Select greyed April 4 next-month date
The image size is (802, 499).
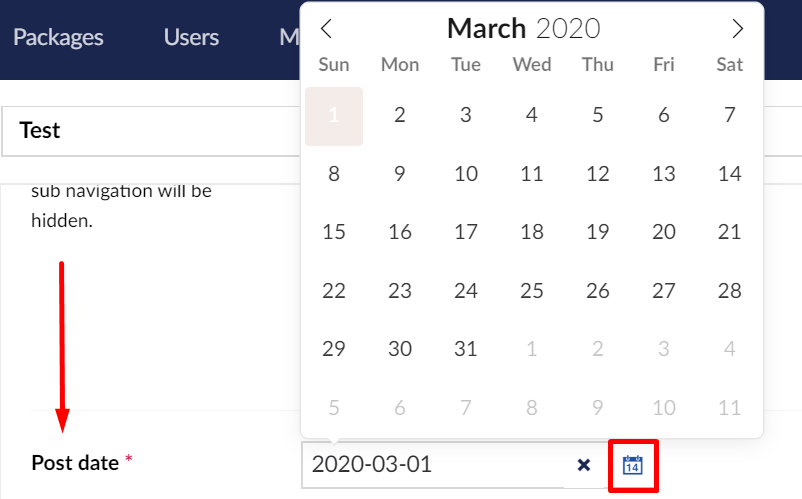729,349
